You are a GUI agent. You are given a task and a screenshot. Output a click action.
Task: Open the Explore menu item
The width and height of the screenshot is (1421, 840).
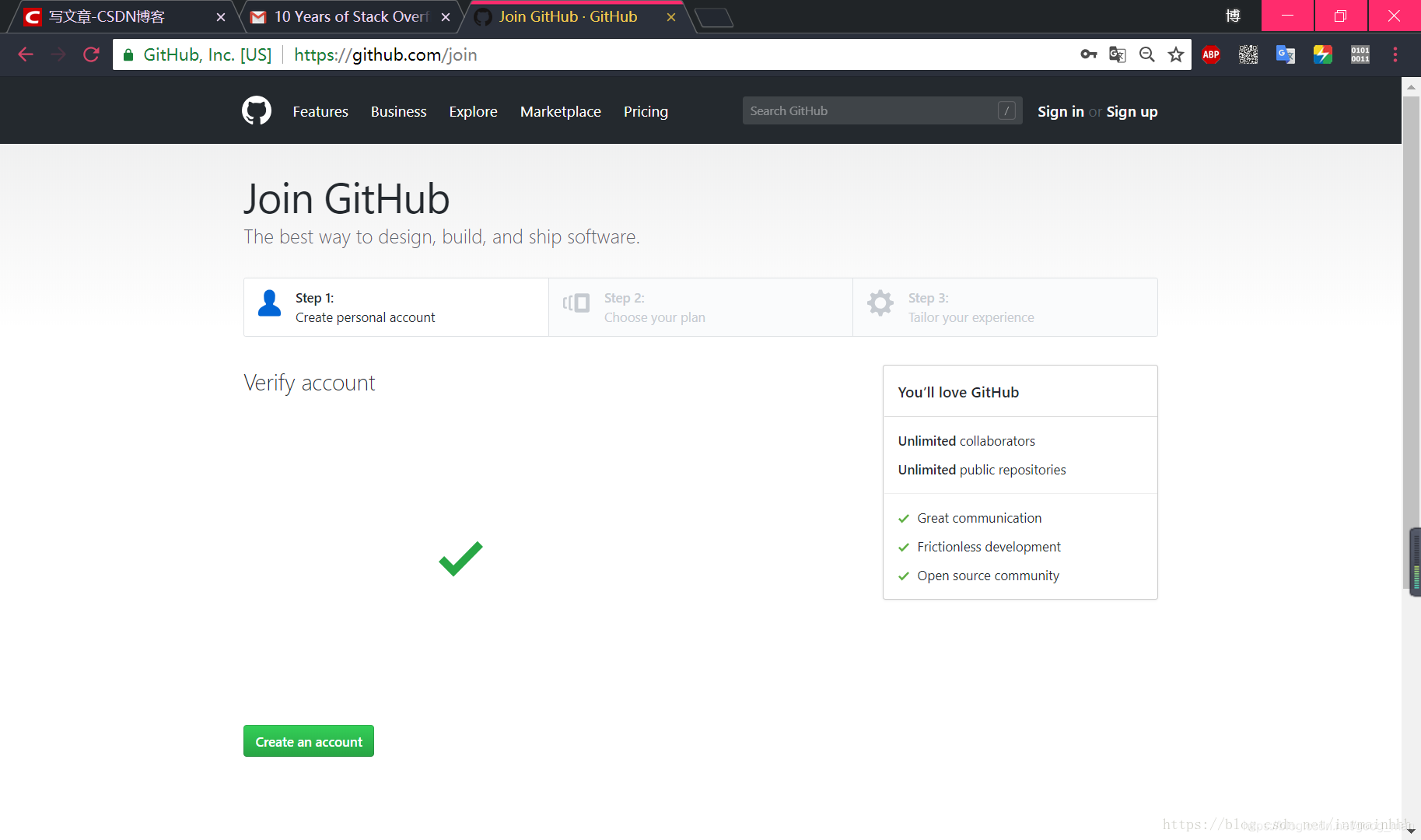pos(473,111)
